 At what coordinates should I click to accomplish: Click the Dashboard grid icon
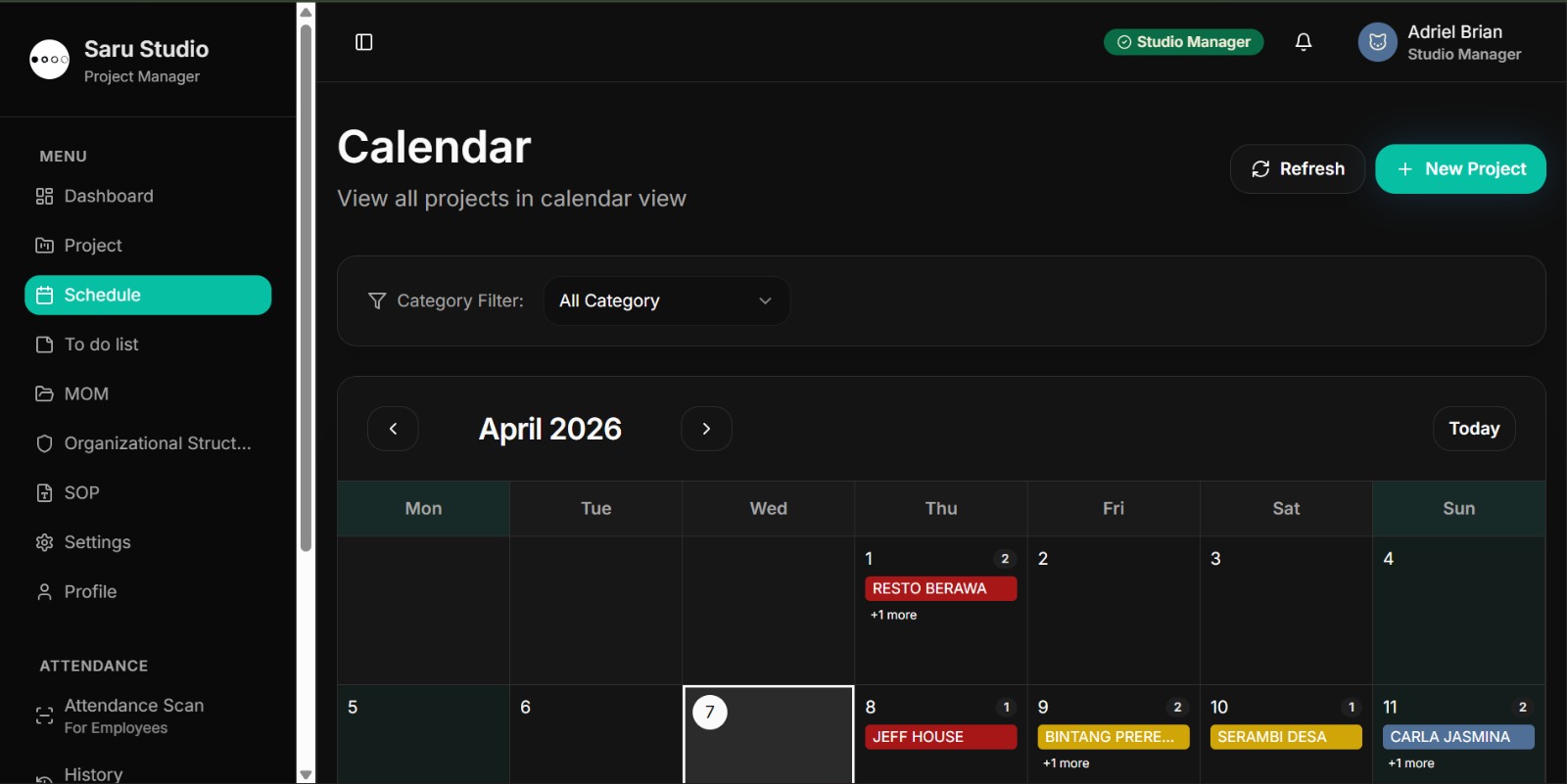44,197
